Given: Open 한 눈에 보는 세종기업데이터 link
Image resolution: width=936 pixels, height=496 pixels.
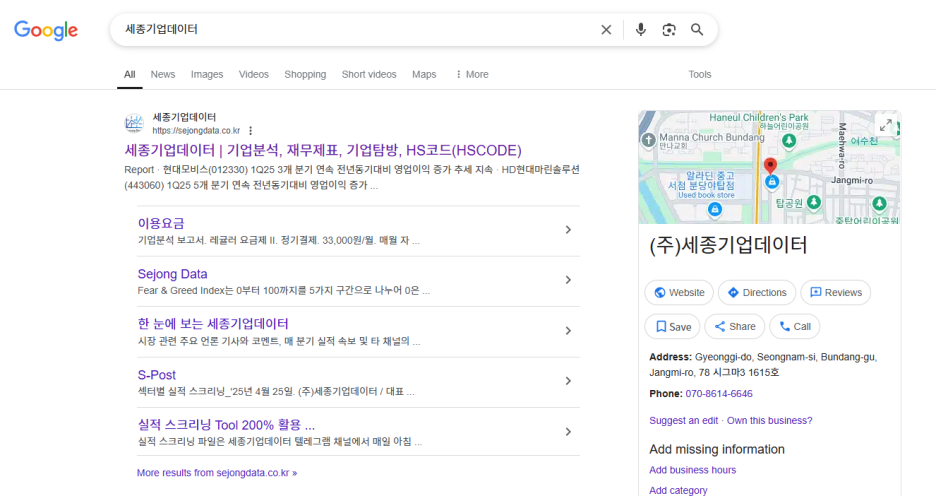Looking at the screenshot, I should point(213,324).
